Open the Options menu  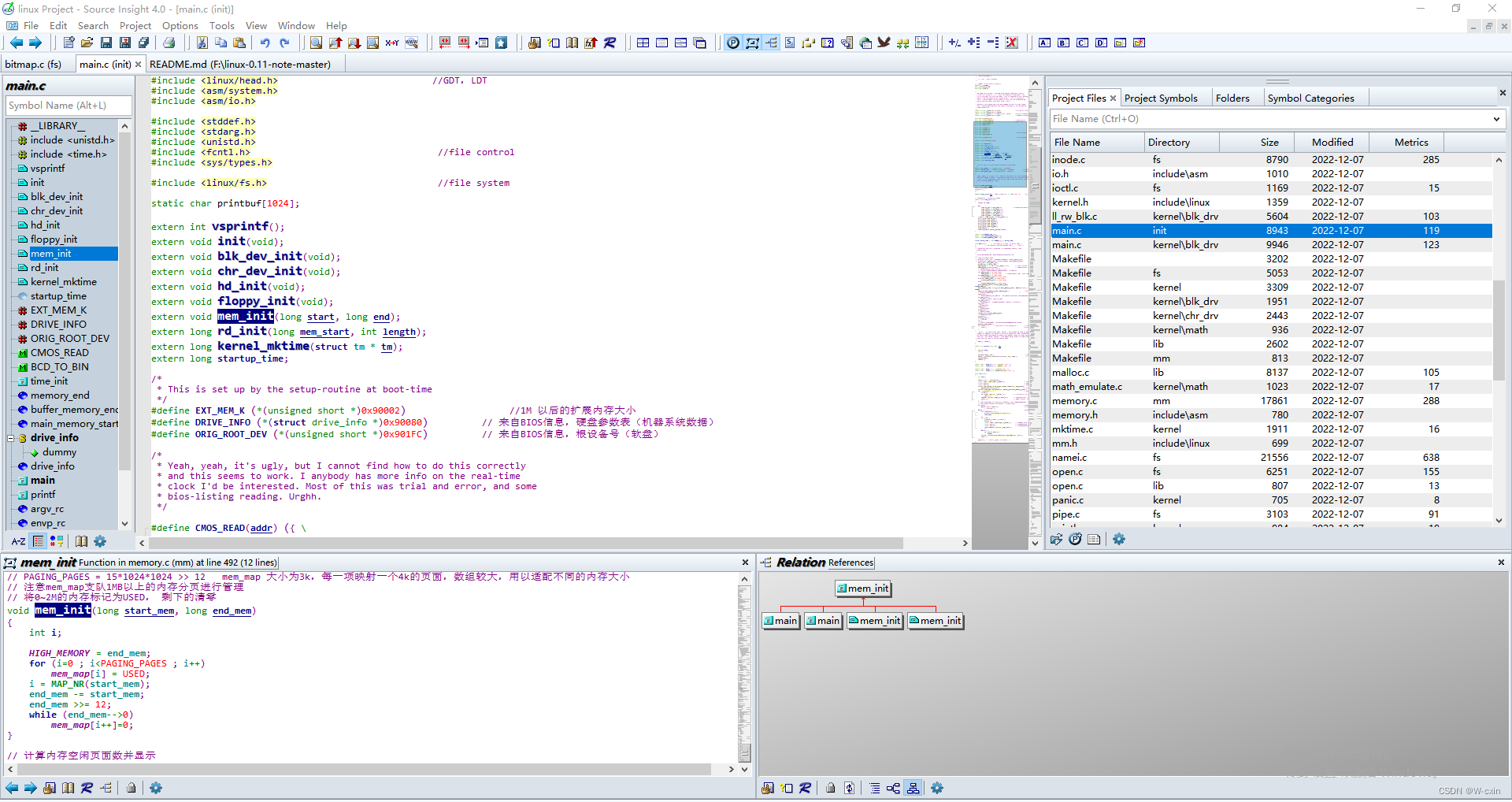[180, 25]
